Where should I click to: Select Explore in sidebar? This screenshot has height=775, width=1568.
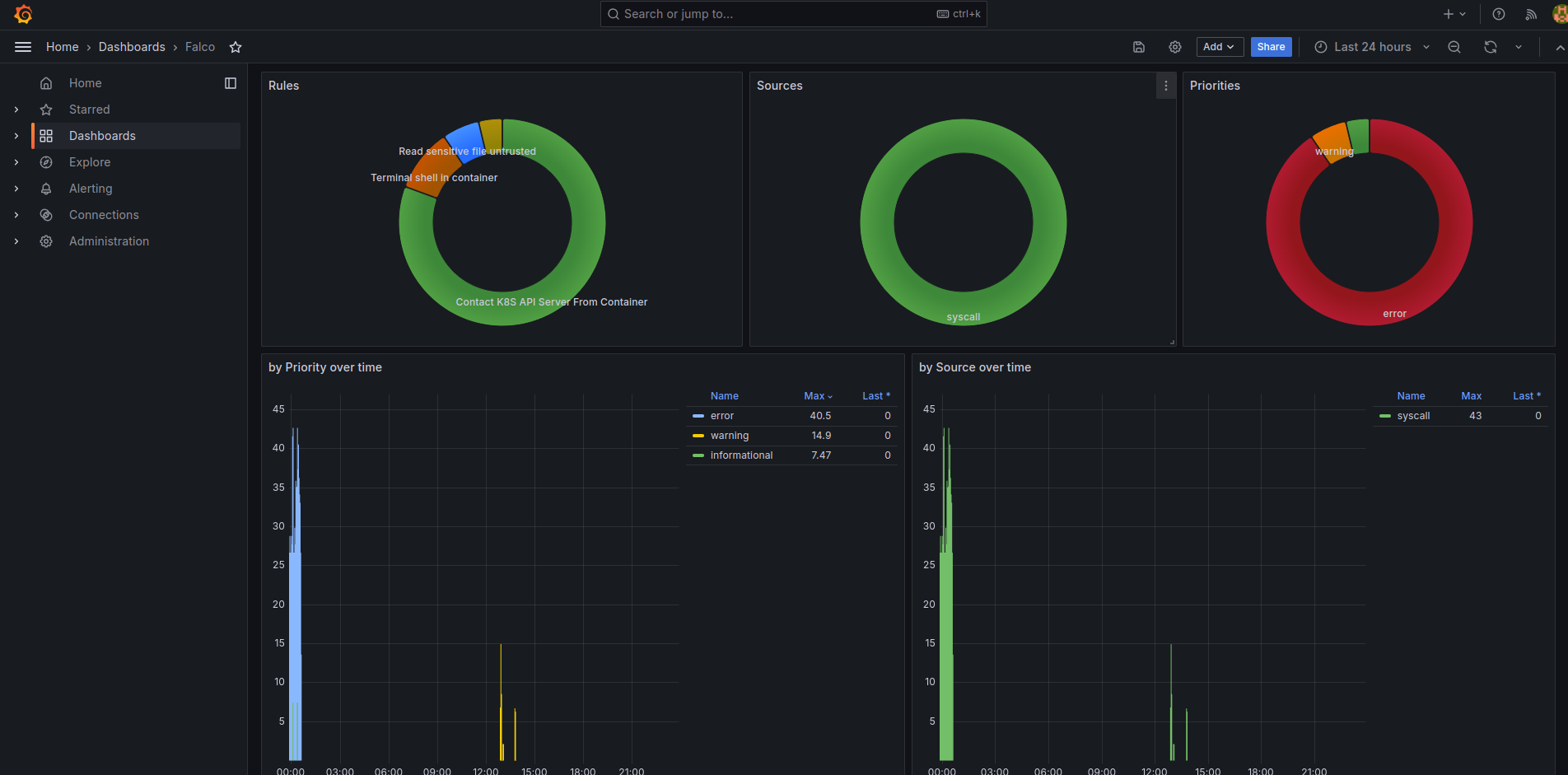tap(90, 162)
